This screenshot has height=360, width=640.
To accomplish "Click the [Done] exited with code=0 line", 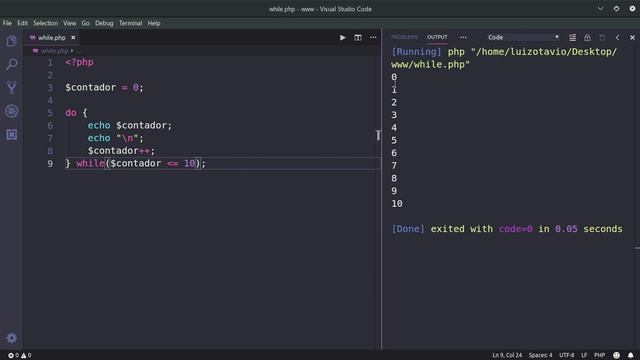I will click(x=507, y=229).
